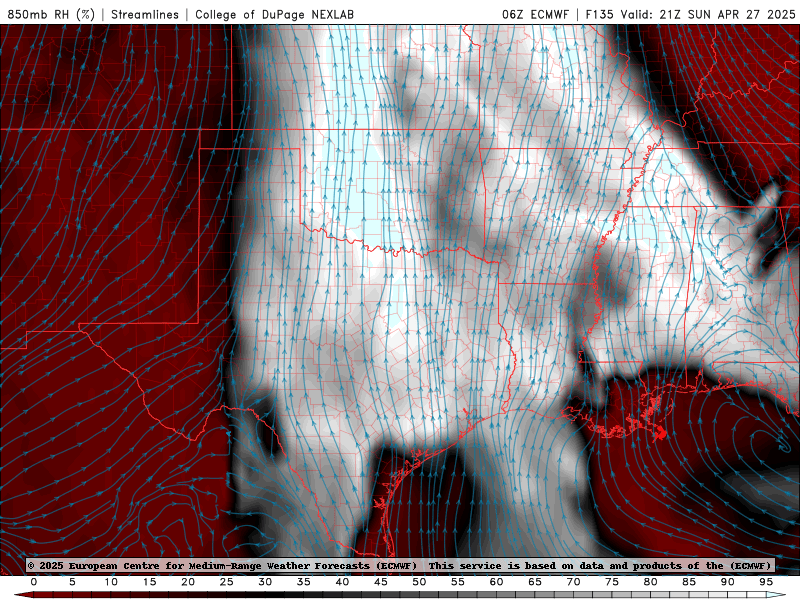This screenshot has height=600, width=800.
Task: Click the '30' value on the color scale
Action: [x=265, y=582]
